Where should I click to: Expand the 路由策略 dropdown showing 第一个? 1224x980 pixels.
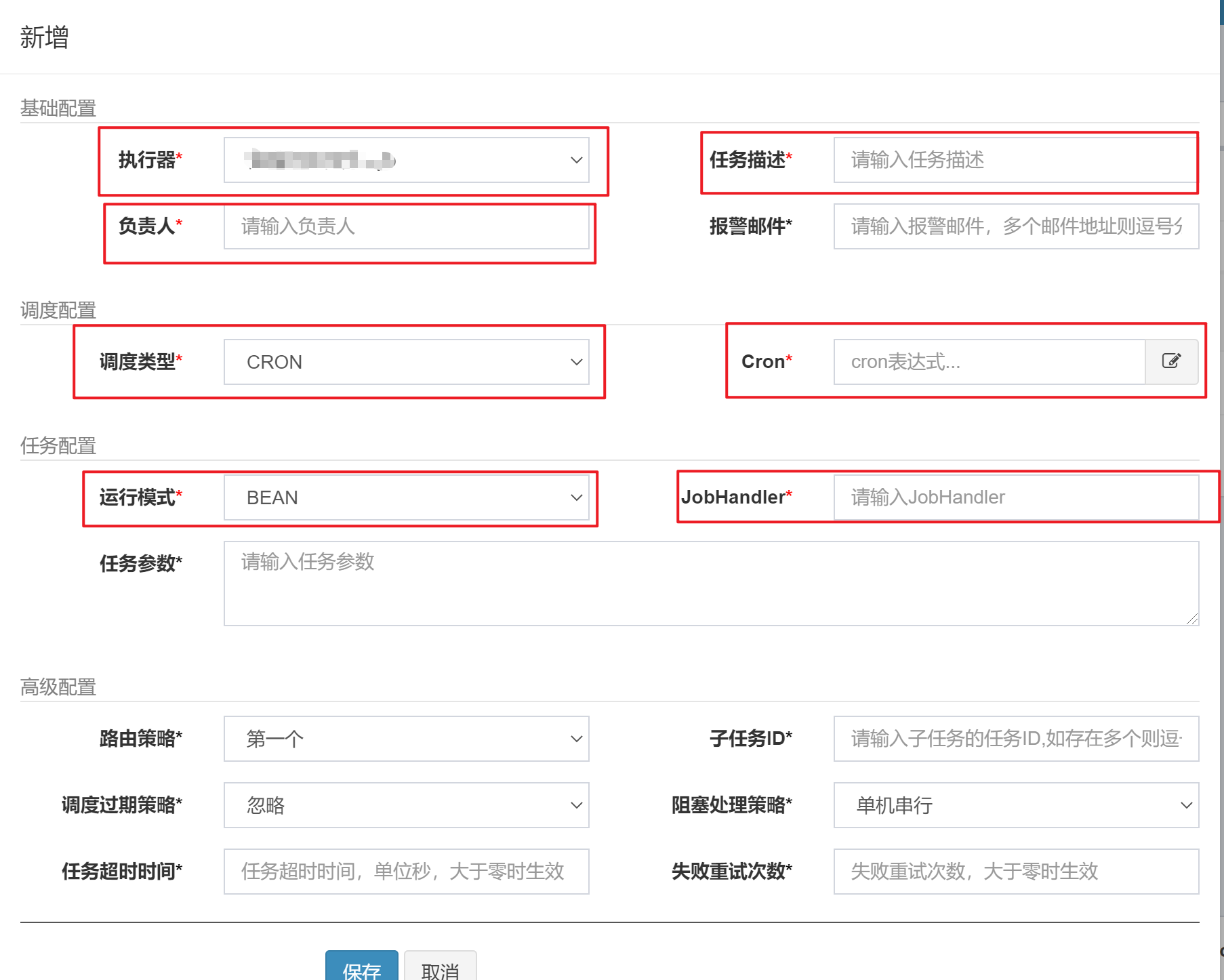407,739
